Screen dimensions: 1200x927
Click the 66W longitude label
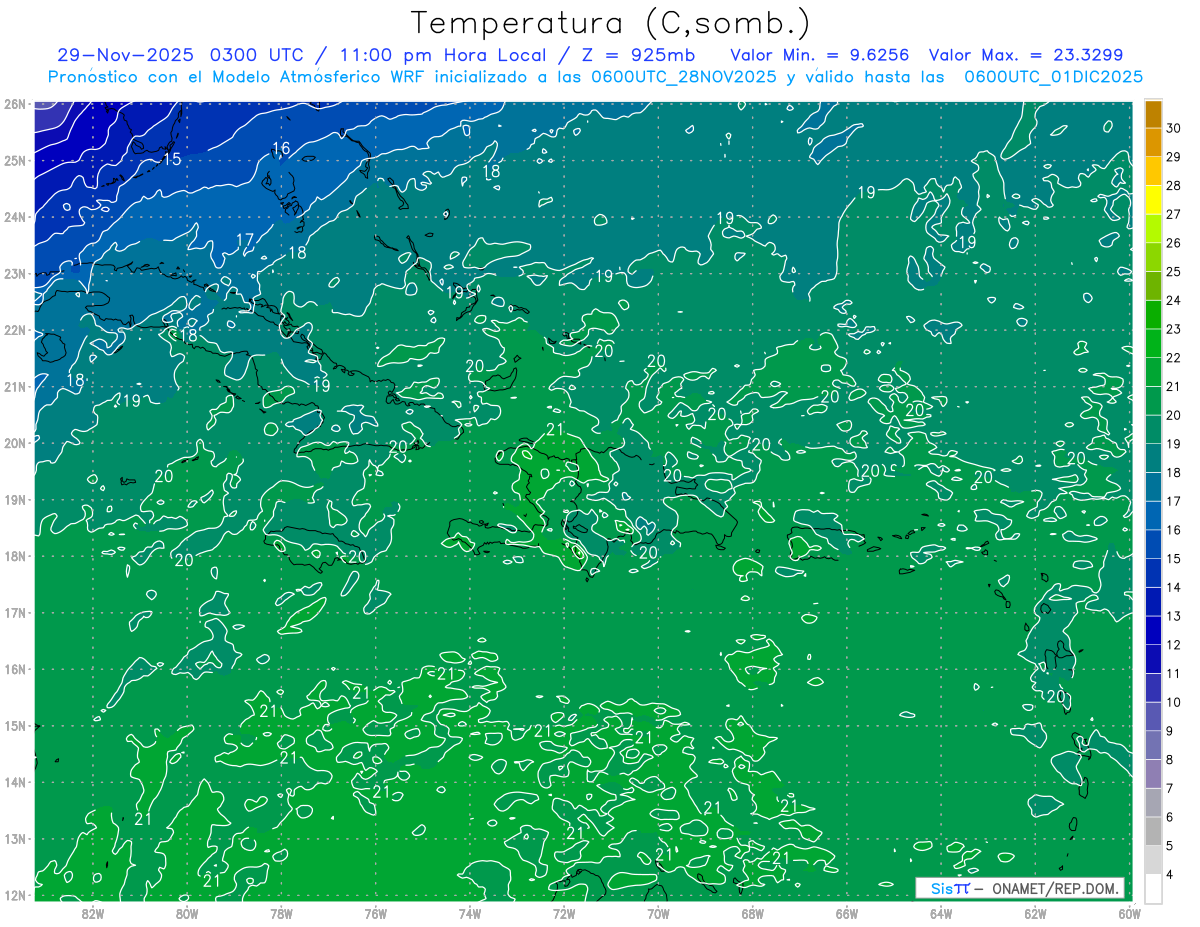[x=847, y=913]
